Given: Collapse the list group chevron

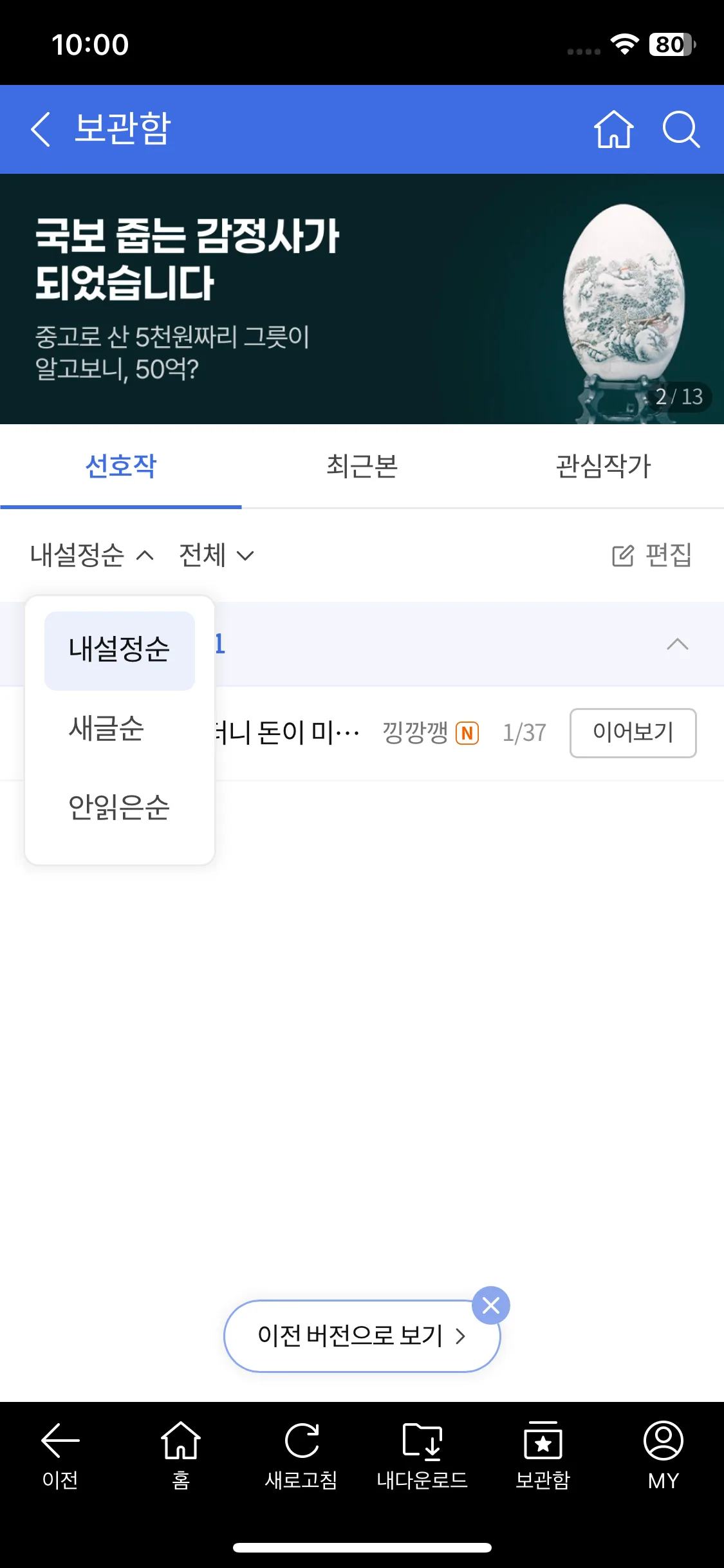Looking at the screenshot, I should 677,644.
